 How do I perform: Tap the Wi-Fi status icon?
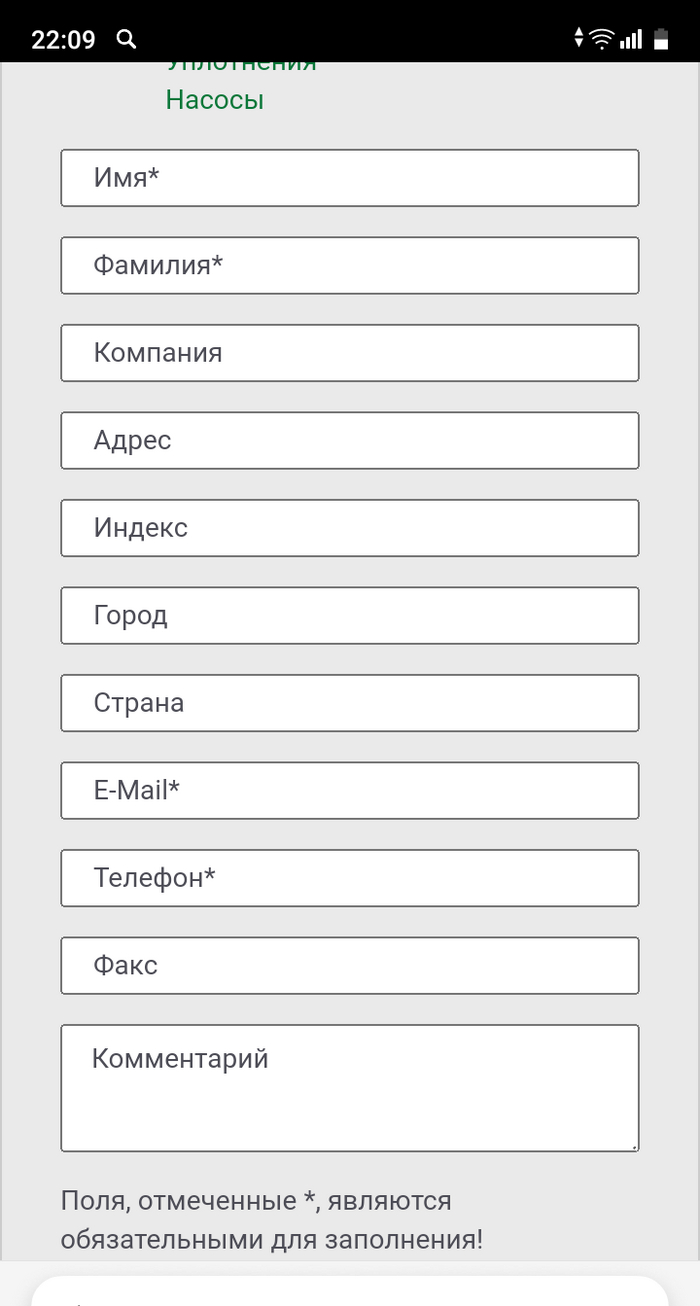click(x=601, y=39)
